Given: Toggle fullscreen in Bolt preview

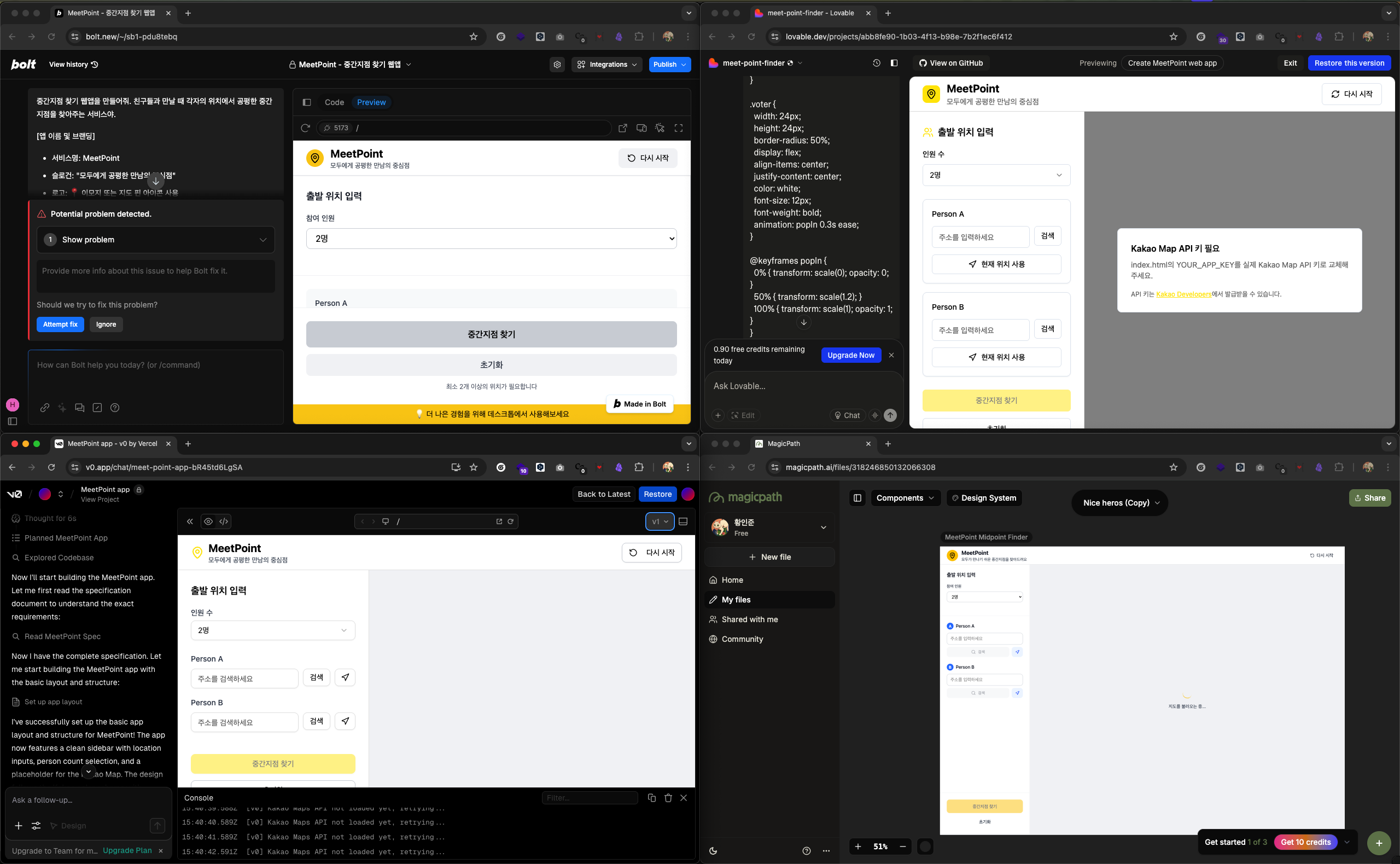Looking at the screenshot, I should (x=678, y=128).
